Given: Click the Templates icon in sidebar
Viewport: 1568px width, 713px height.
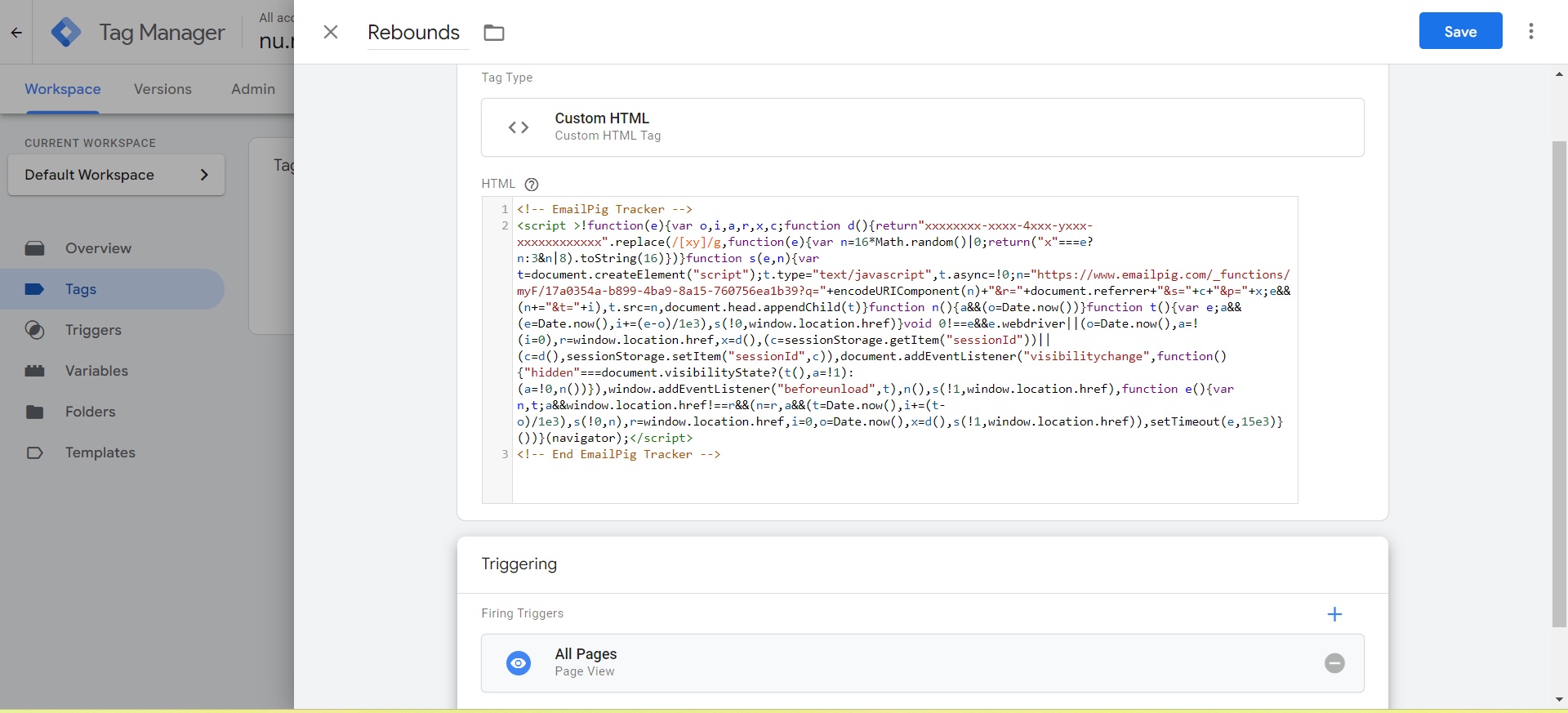Looking at the screenshot, I should [x=34, y=452].
